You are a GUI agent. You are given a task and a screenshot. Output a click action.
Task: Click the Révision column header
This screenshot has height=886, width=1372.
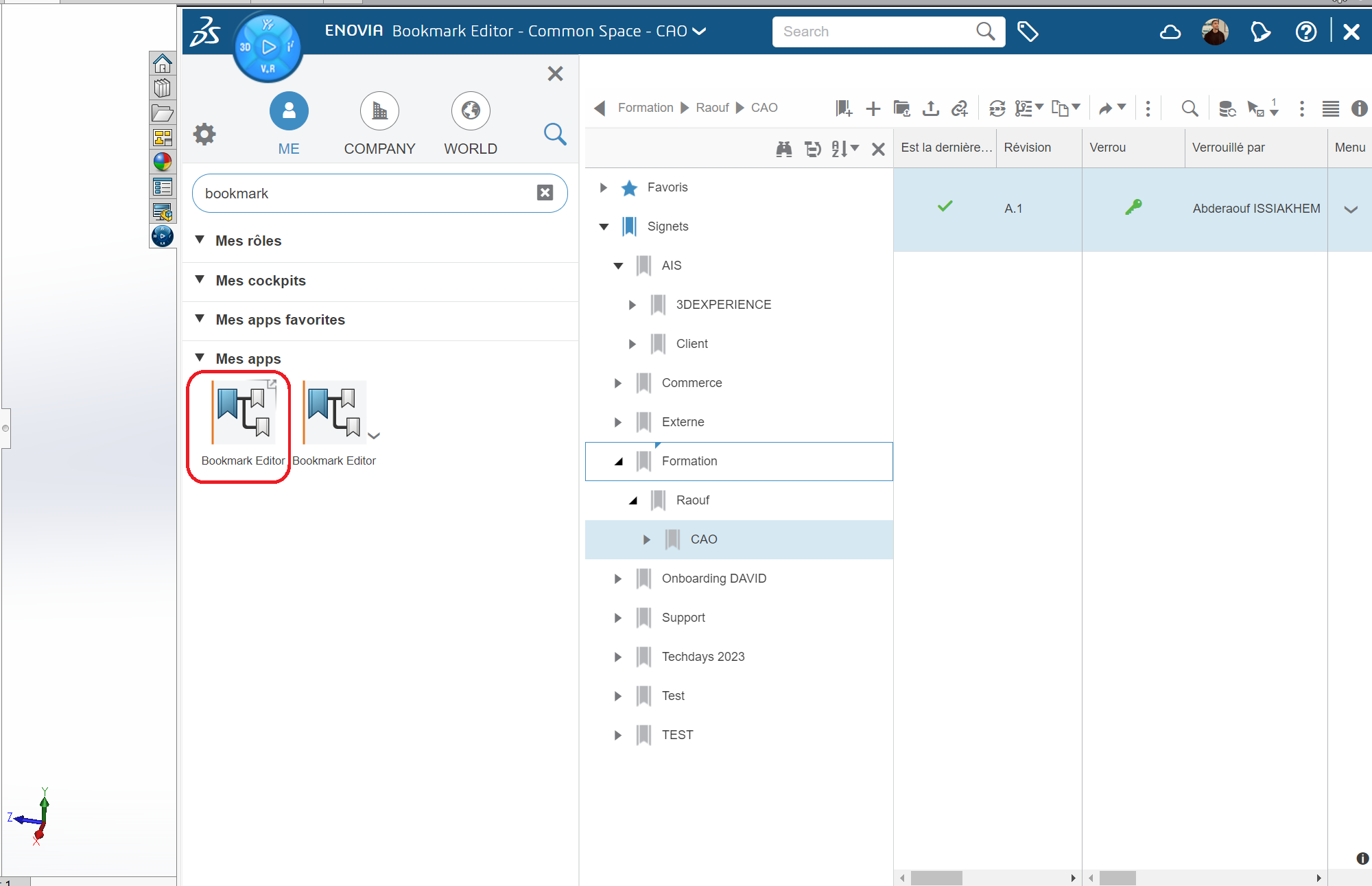click(1039, 148)
